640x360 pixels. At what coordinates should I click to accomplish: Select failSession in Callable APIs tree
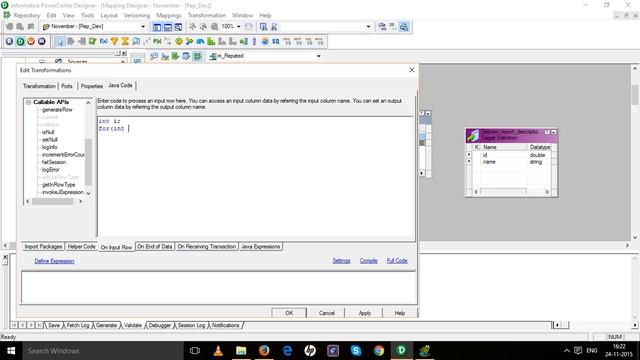pyautogui.click(x=53, y=162)
